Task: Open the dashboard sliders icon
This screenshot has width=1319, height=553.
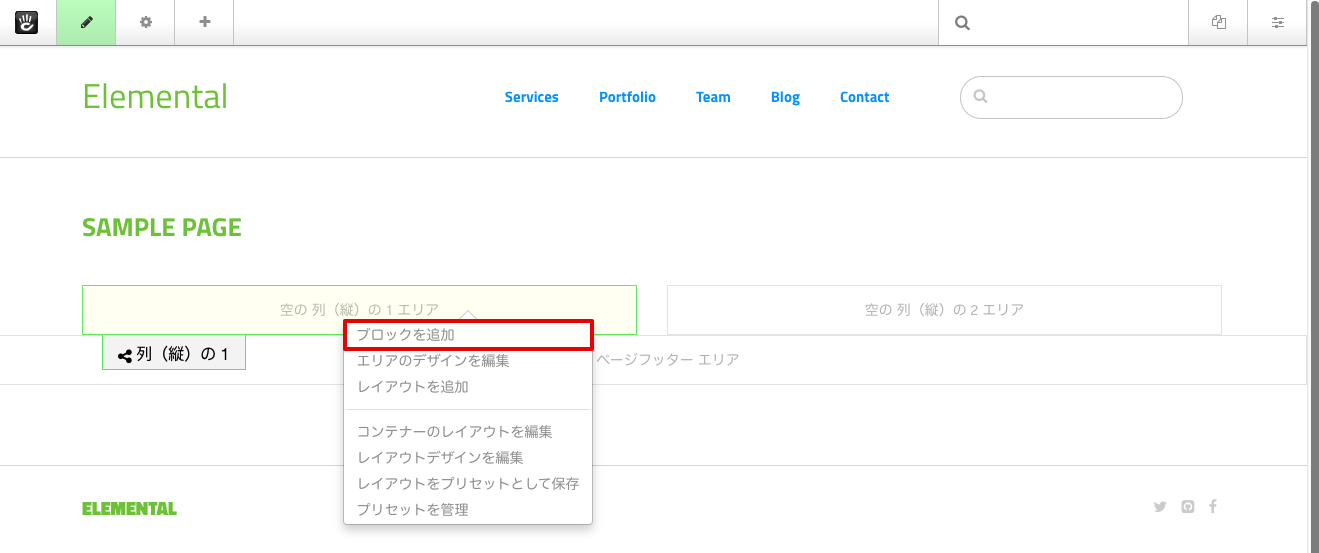Action: 1277,22
